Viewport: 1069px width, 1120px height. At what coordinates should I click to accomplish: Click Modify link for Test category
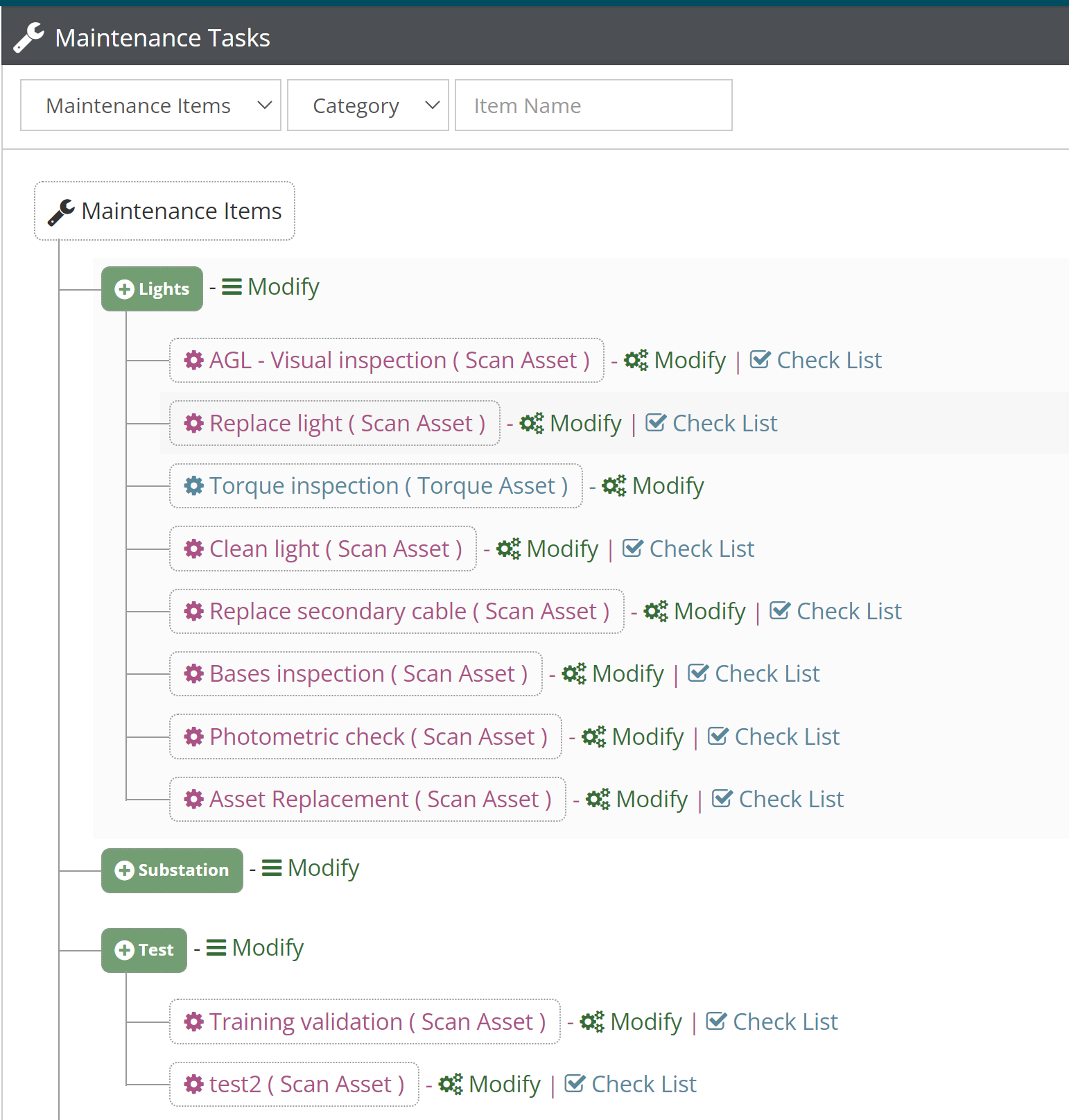coord(268,948)
